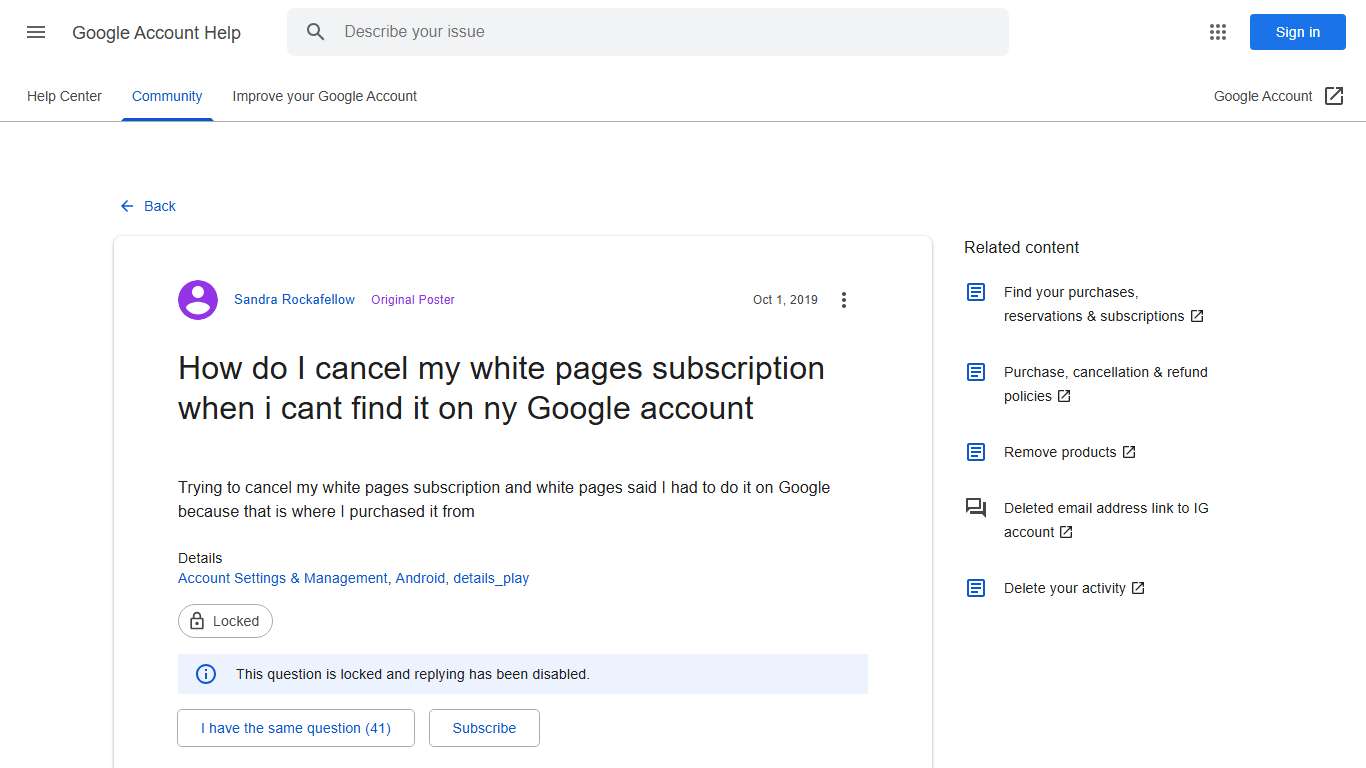Click the info icon in the locked notice

pos(205,674)
